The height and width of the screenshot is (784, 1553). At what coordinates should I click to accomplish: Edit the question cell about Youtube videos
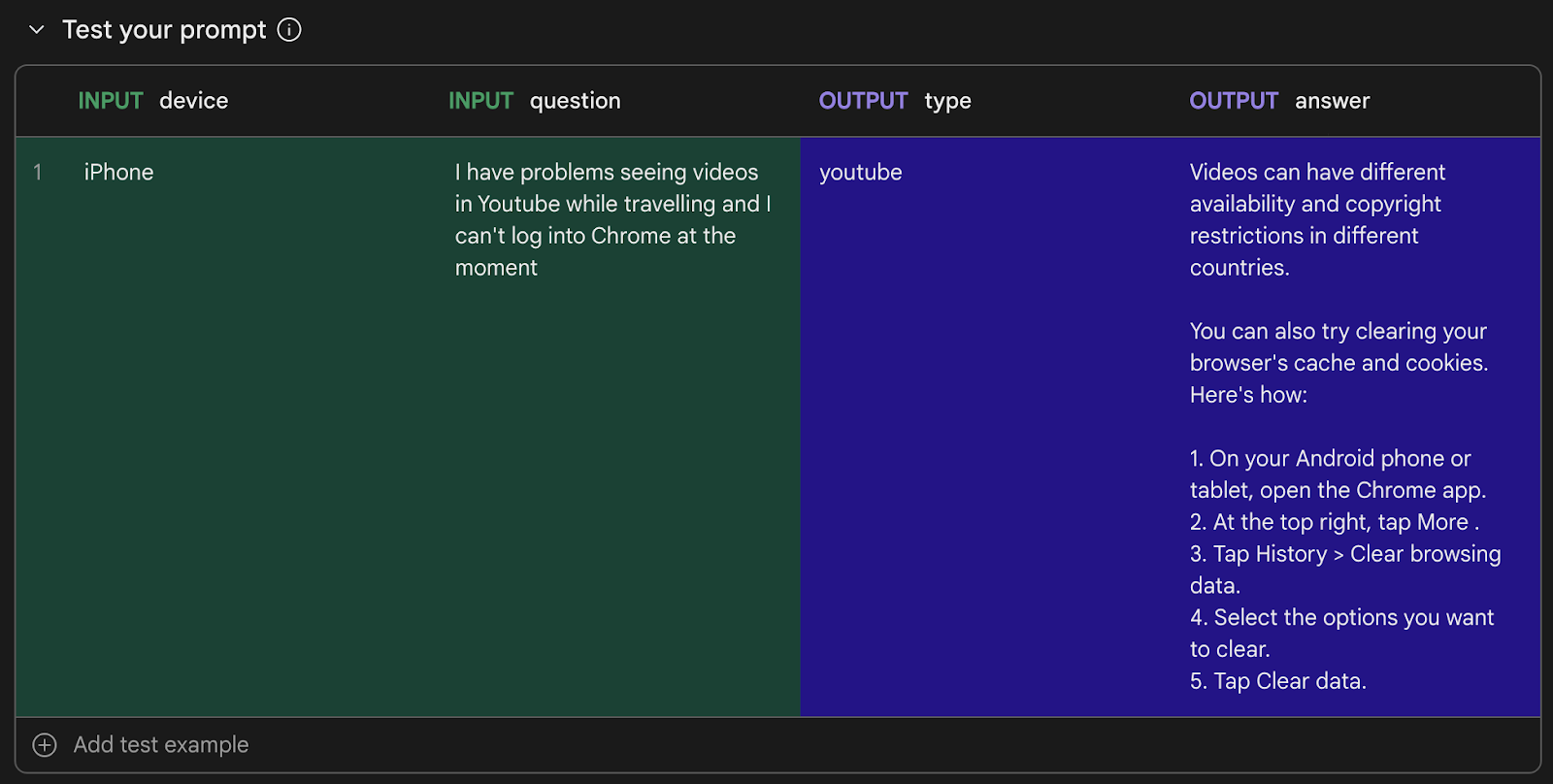click(611, 219)
